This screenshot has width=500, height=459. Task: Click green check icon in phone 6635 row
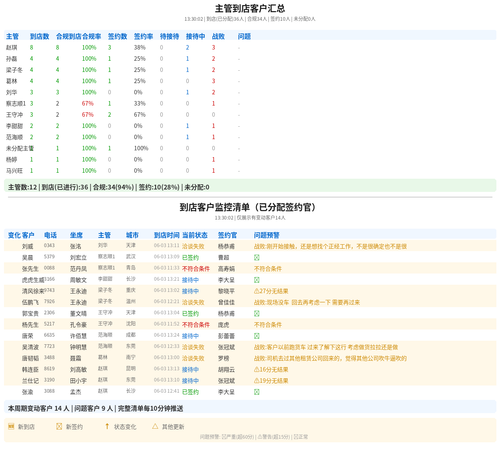coord(256,336)
